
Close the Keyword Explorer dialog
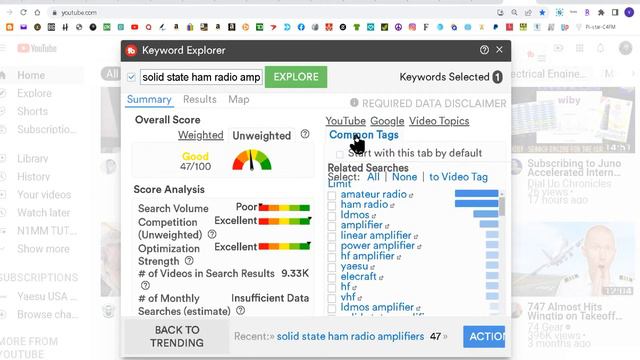click(499, 50)
